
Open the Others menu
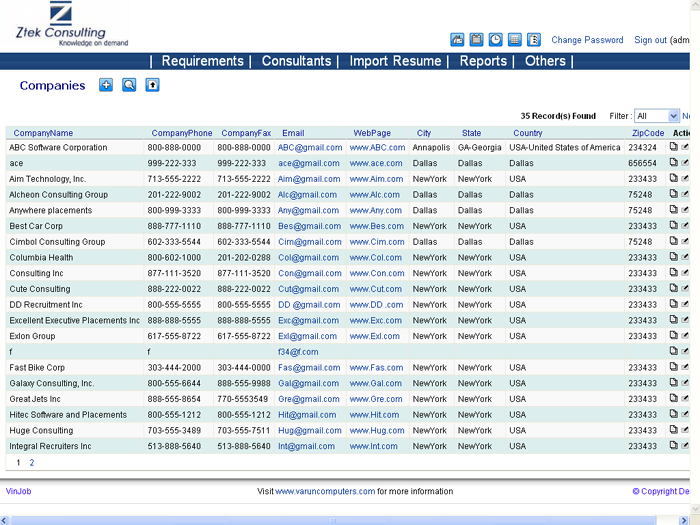(x=545, y=61)
